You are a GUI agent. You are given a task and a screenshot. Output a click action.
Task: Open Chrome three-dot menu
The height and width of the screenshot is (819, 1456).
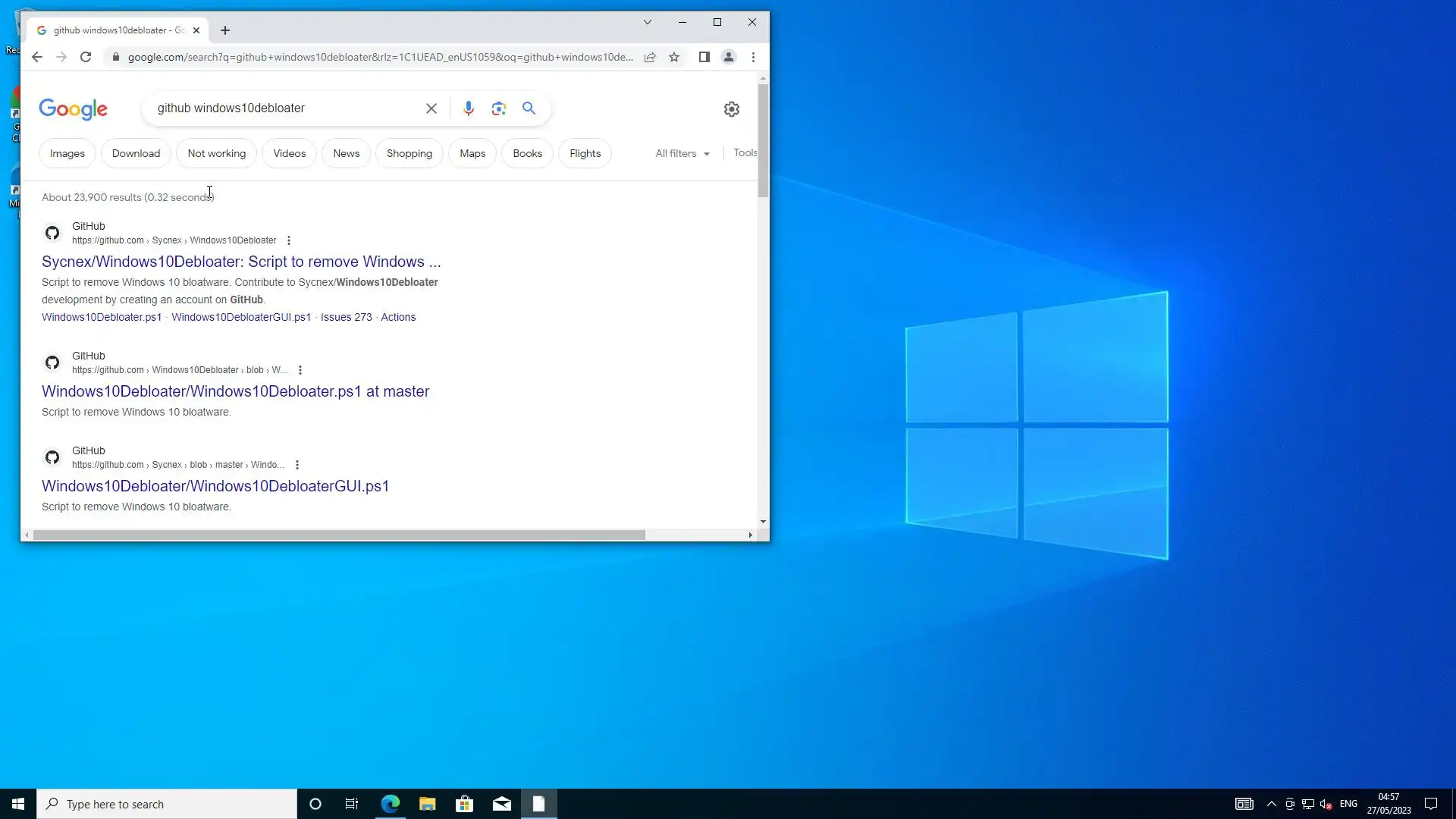[753, 57]
